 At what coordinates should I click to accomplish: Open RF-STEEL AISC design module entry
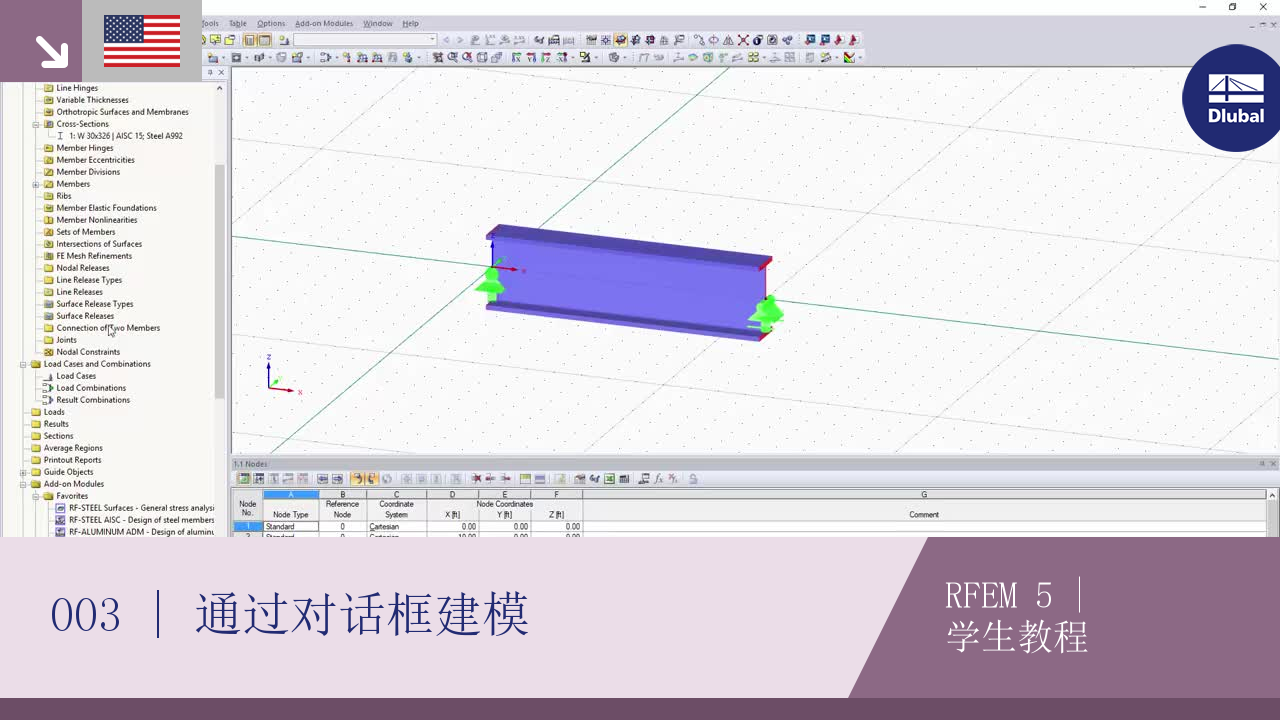point(141,520)
